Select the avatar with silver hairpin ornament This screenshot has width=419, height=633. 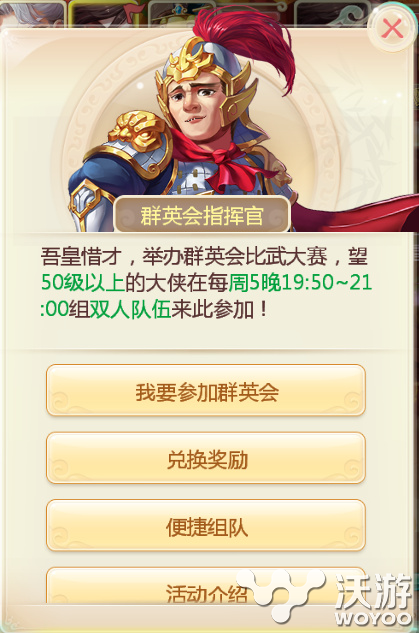tap(333, 14)
